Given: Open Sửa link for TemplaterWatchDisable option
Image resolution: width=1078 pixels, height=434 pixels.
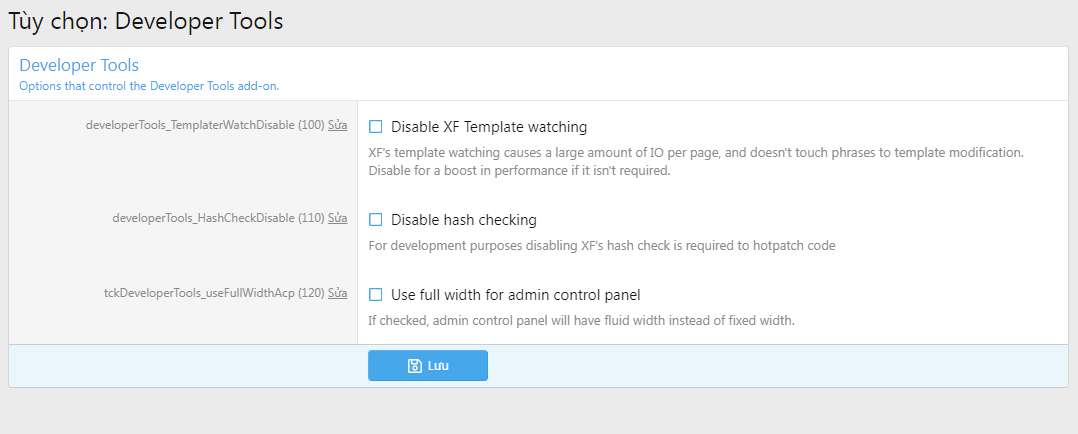Looking at the screenshot, I should click(338, 126).
